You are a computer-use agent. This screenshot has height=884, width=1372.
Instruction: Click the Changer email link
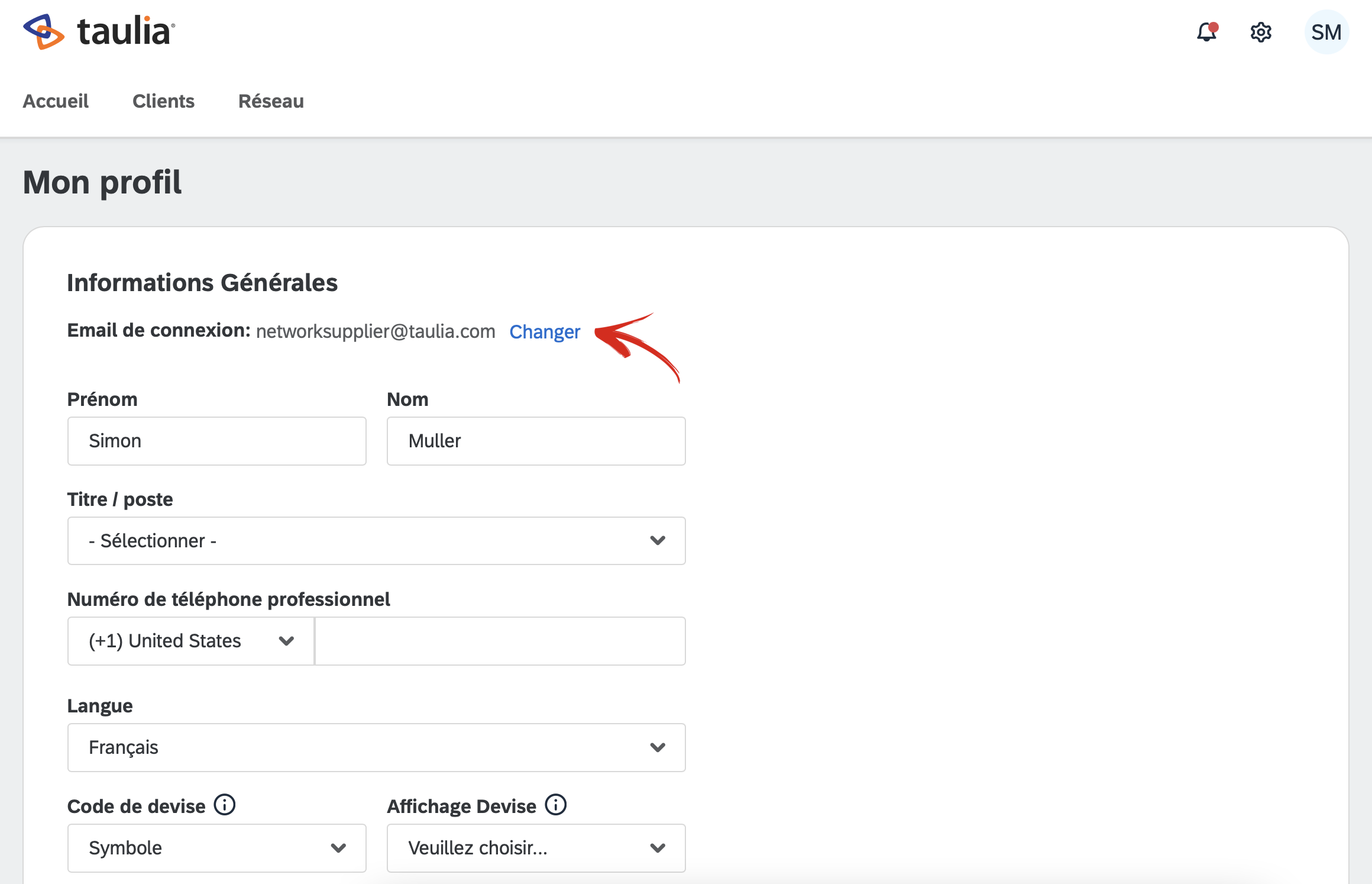point(545,331)
